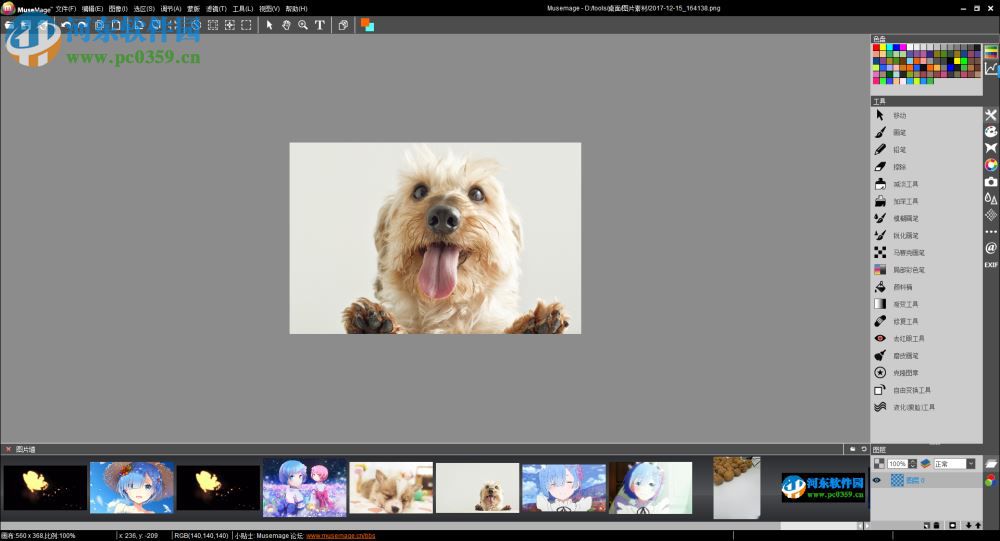Open the 帮助(H) Help menu
The image size is (1000, 541).
(296, 8)
